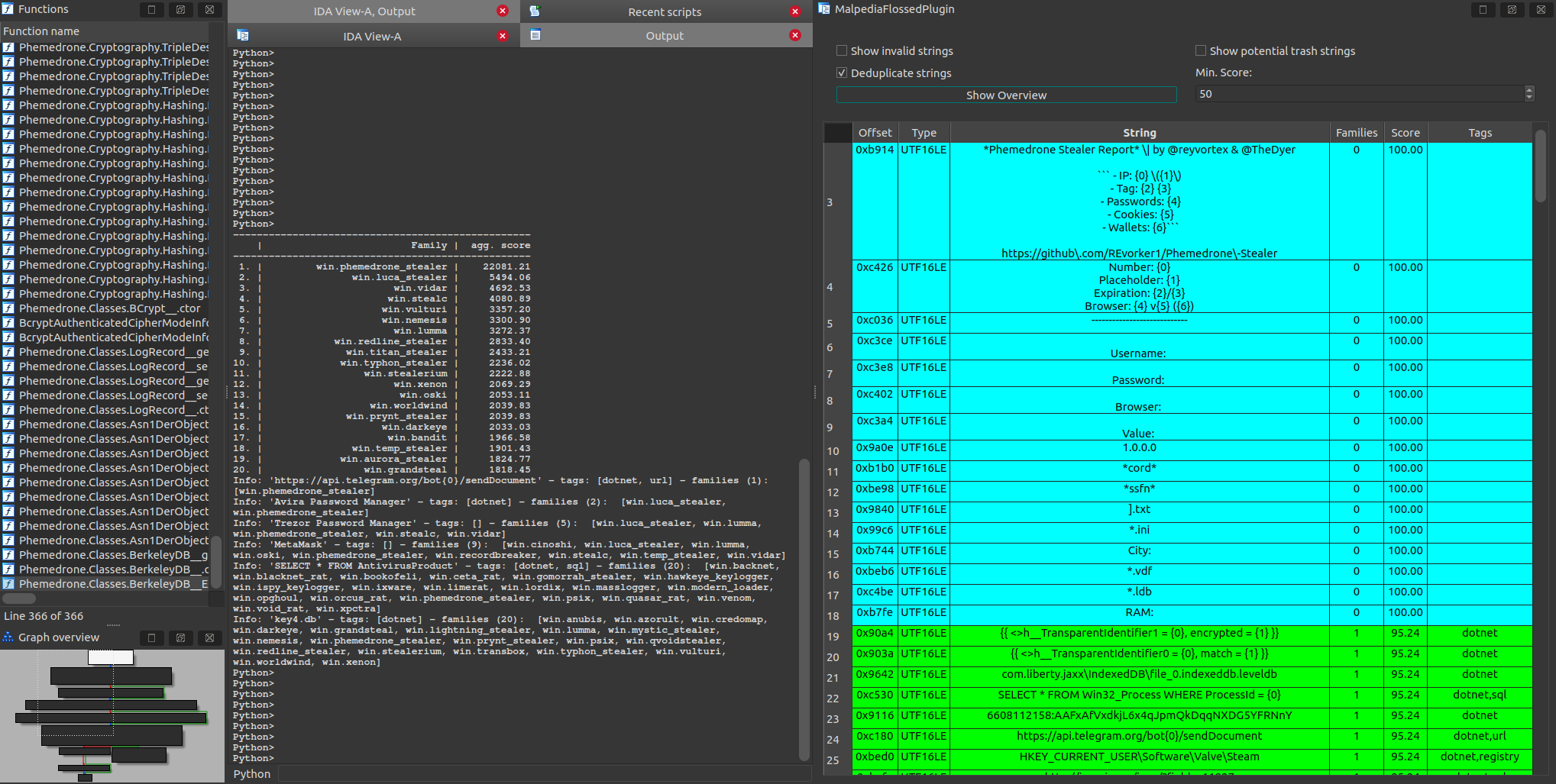This screenshot has height=784, width=1556.
Task: Close the IDA View-A, Output tab
Action: point(503,11)
